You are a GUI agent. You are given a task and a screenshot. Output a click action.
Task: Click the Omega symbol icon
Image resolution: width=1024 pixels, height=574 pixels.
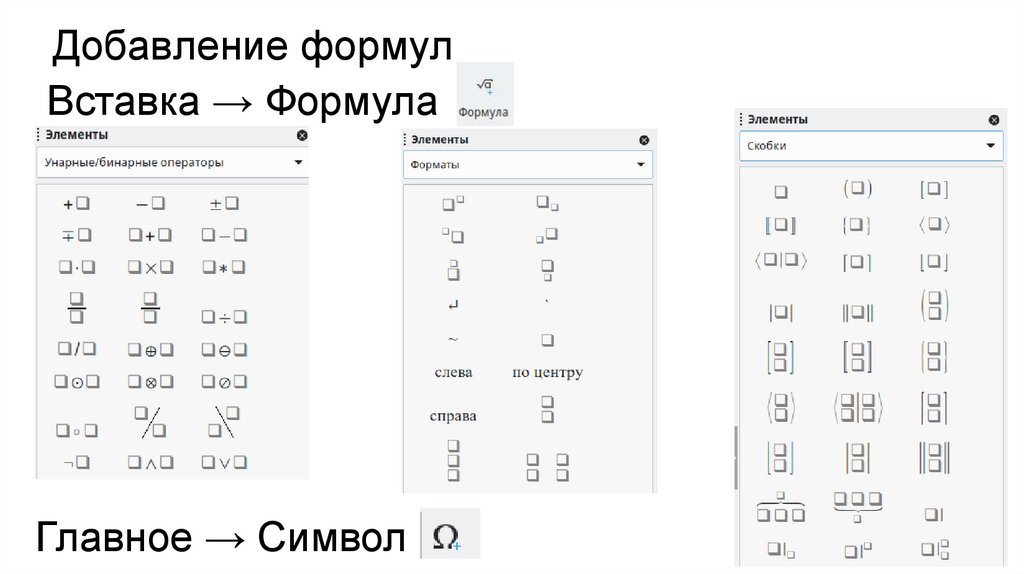(447, 537)
